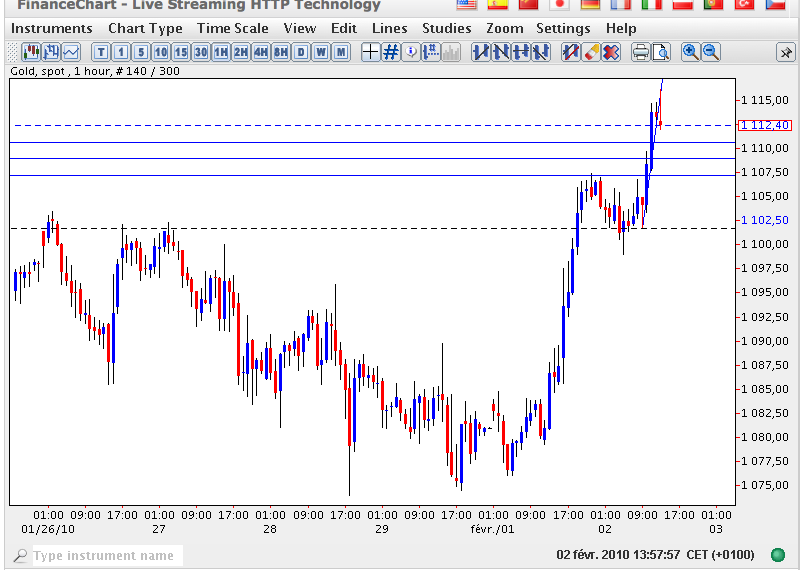Print the chart using printer icon
This screenshot has height=570, width=803.
pyautogui.click(x=641, y=52)
